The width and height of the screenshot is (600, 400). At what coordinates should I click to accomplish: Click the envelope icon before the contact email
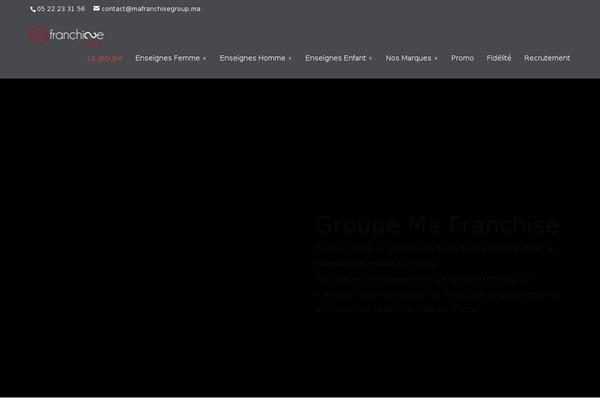point(96,8)
